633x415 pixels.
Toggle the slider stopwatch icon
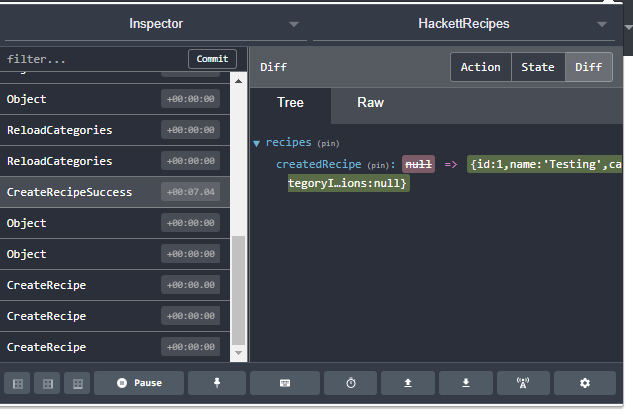pos(351,383)
